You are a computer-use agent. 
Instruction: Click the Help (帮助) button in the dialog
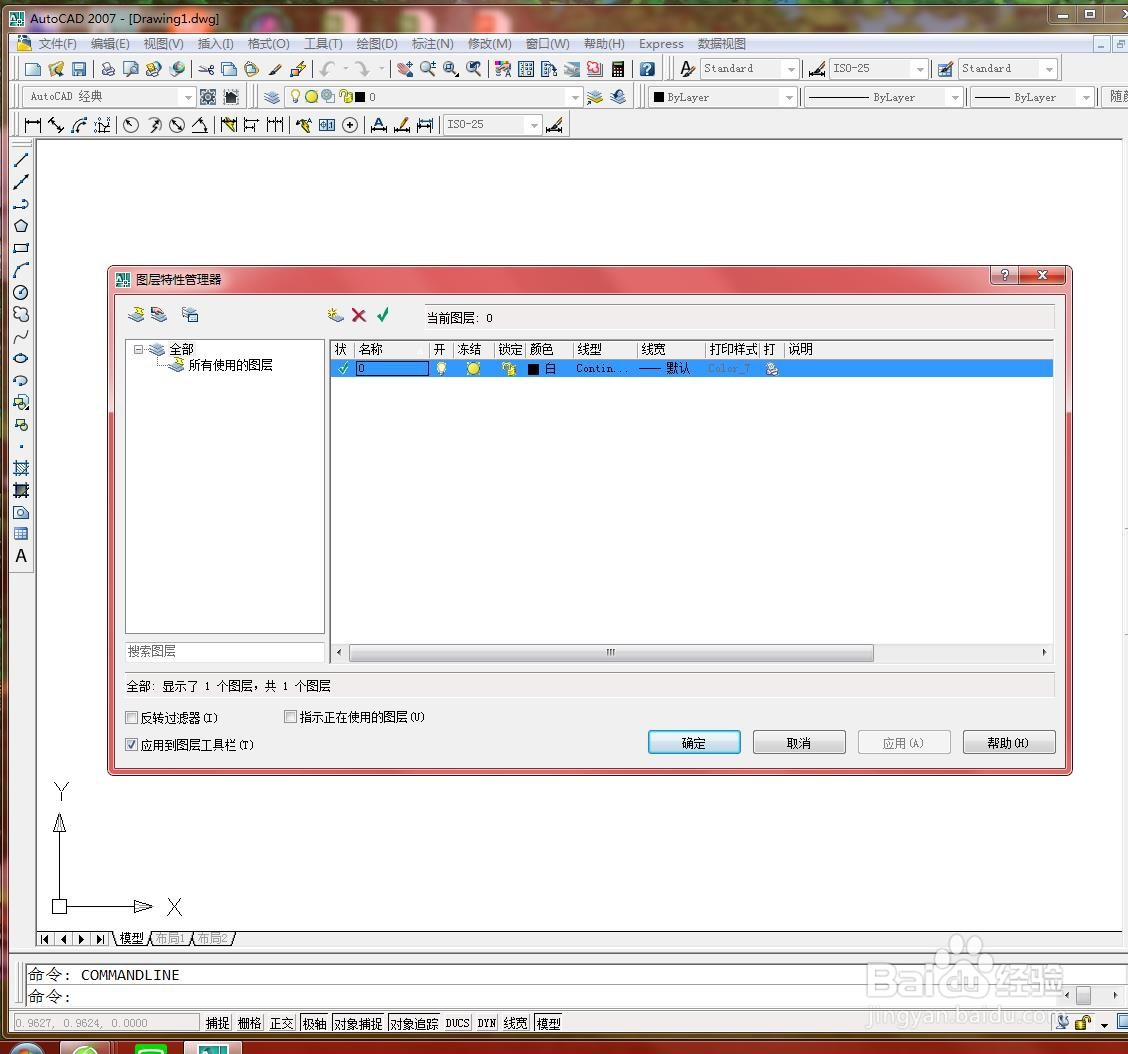tap(1009, 742)
